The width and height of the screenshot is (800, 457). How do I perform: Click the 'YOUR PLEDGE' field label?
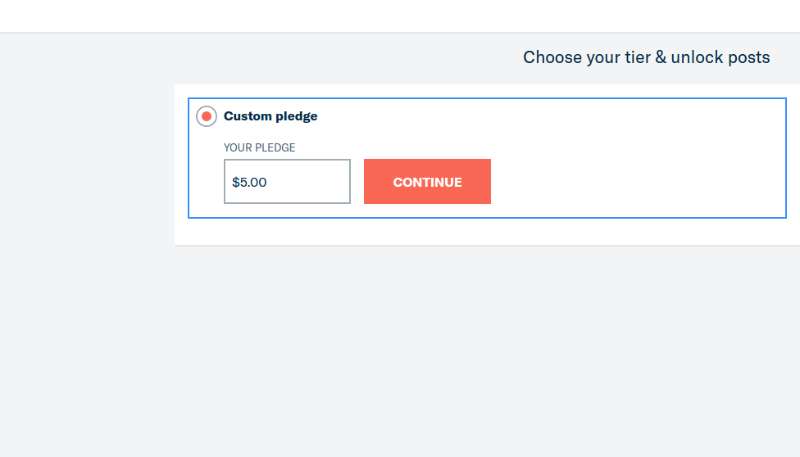[x=259, y=147]
